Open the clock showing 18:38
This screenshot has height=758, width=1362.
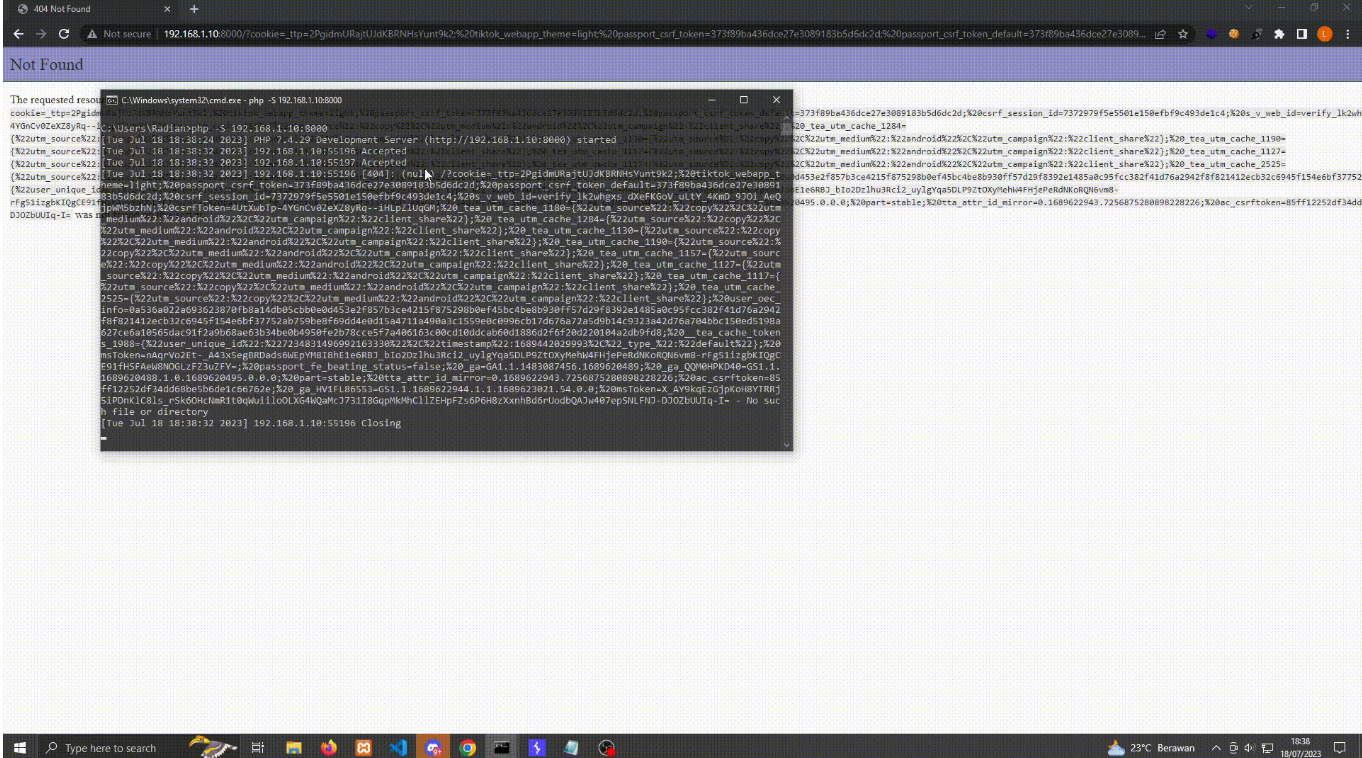click(1300, 747)
